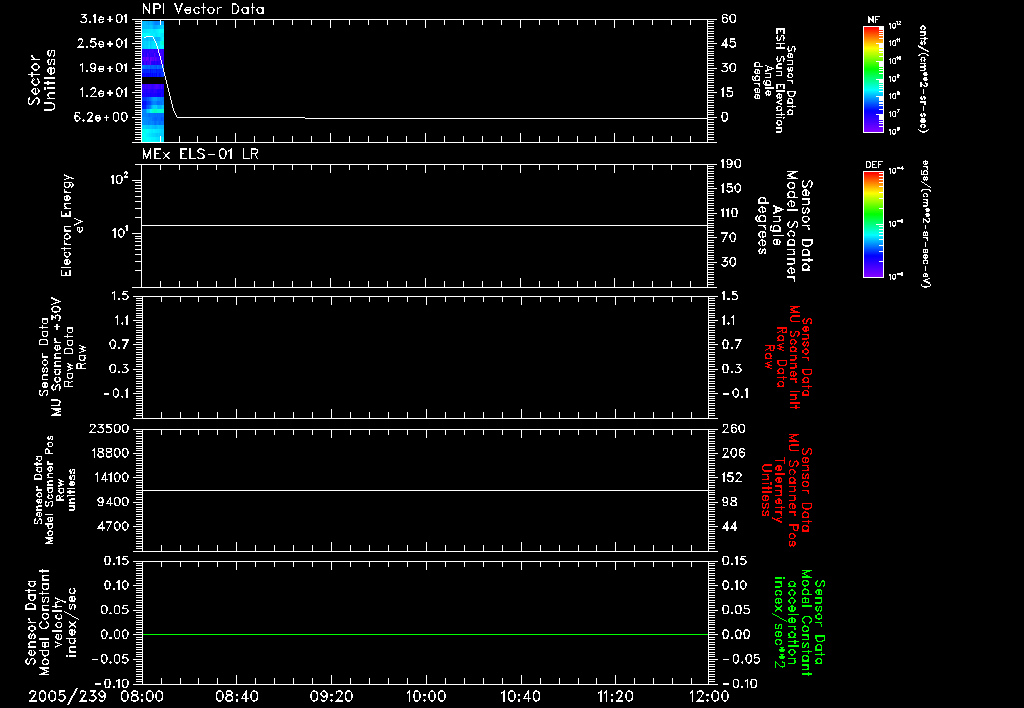Click the '150' scanner angle axis value
This screenshot has height=708, width=1024.
(x=731, y=189)
